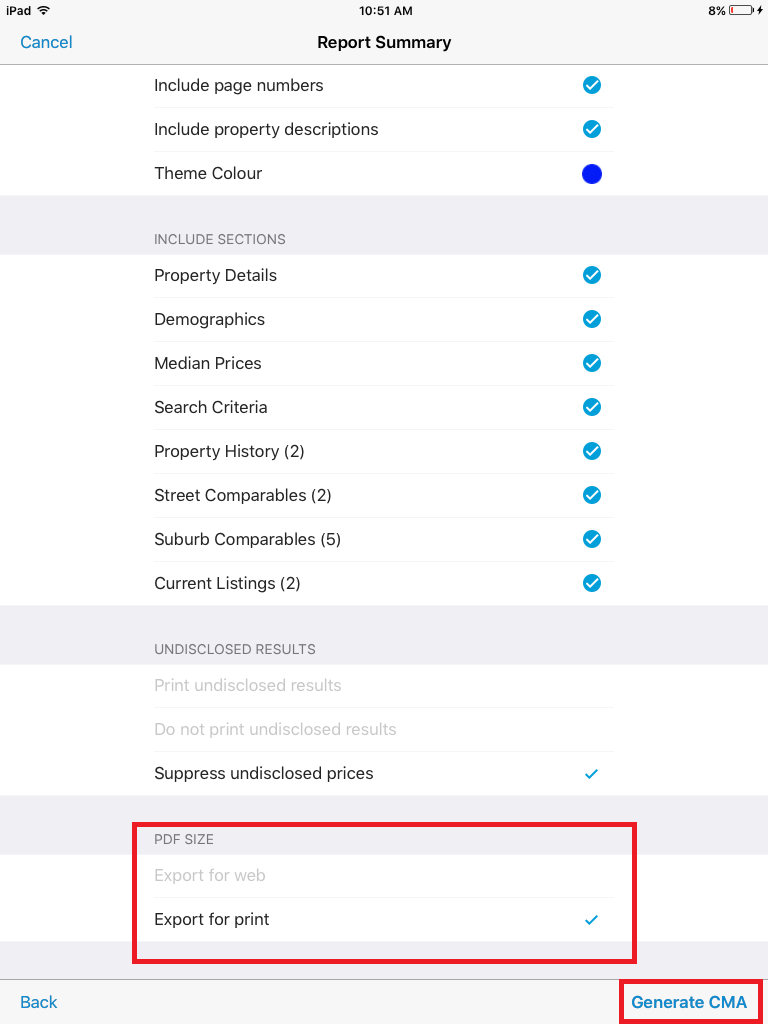Tap Cancel in the top bar

[x=46, y=42]
